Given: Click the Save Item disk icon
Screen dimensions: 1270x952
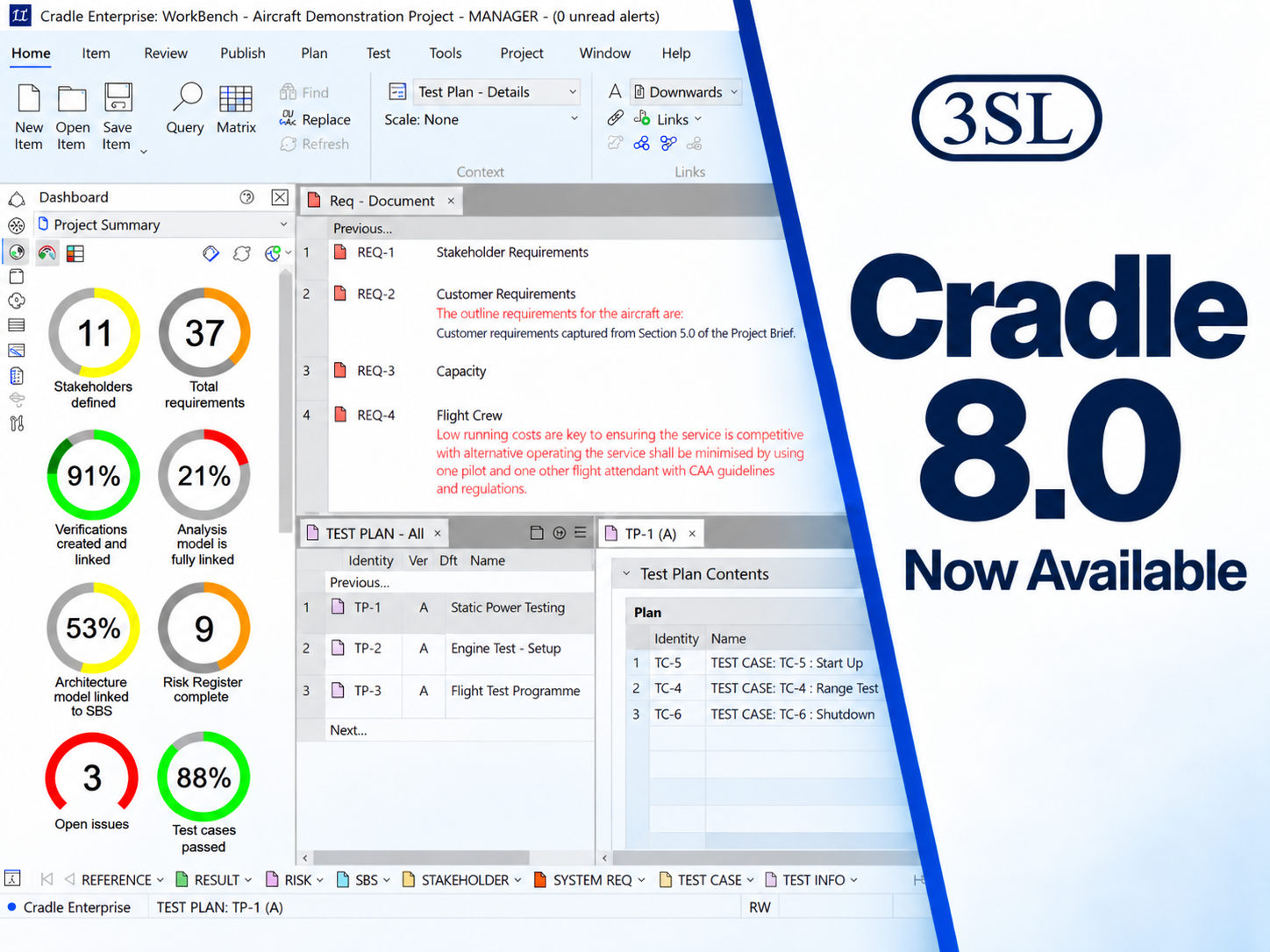Looking at the screenshot, I should pyautogui.click(x=118, y=98).
